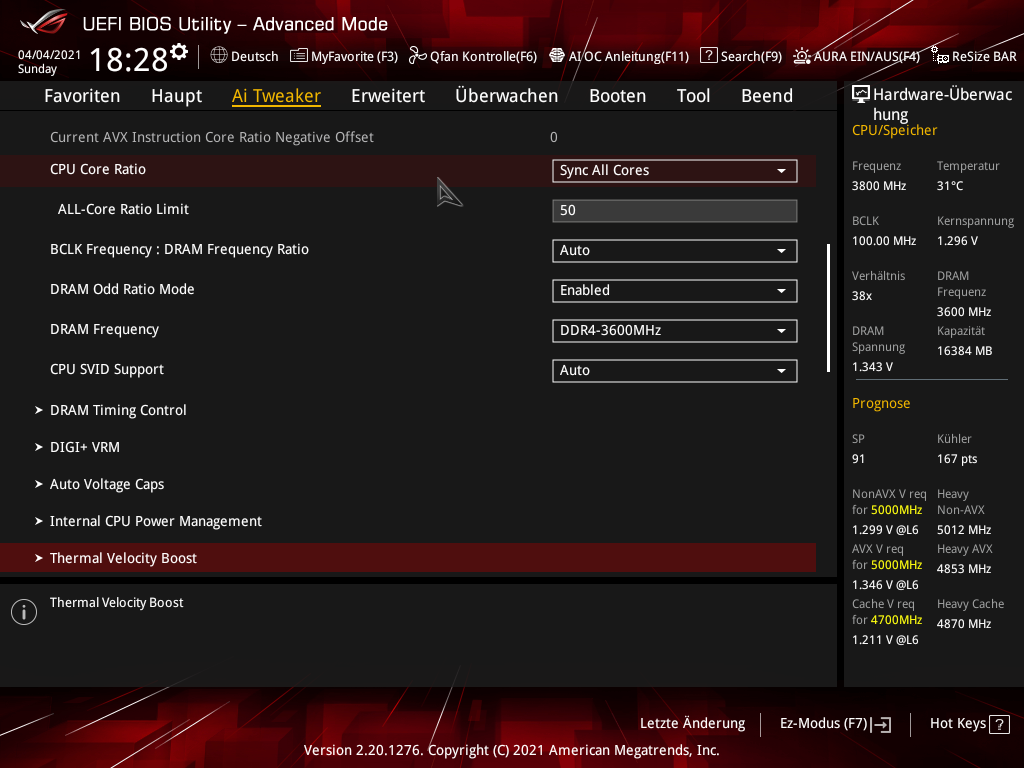Image resolution: width=1024 pixels, height=768 pixels.
Task: Click CPU Core Ratio label
Action: pyautogui.click(x=98, y=169)
